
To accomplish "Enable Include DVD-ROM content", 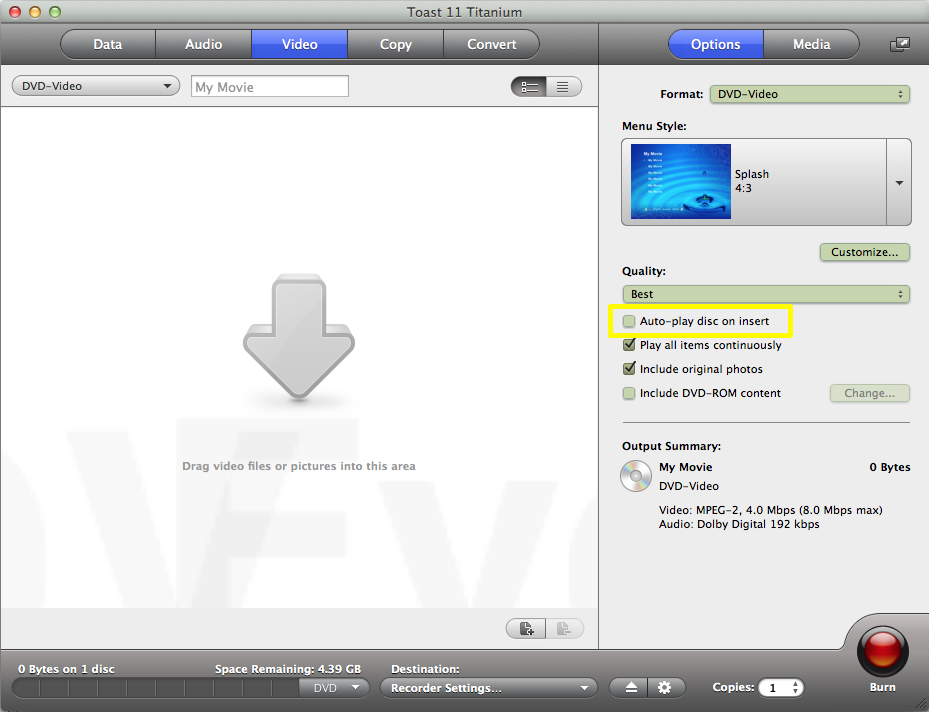I will (629, 393).
